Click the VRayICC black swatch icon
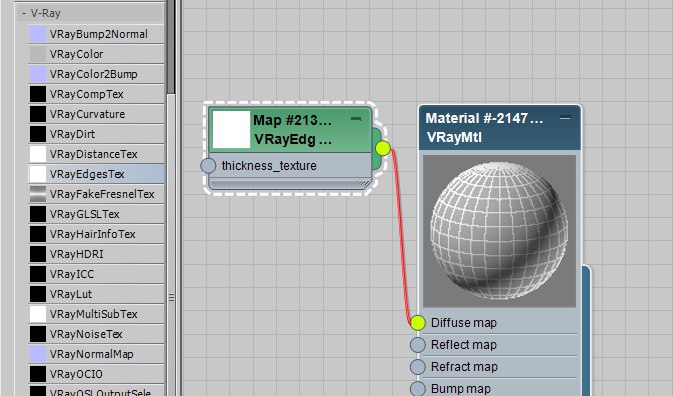 (38, 274)
